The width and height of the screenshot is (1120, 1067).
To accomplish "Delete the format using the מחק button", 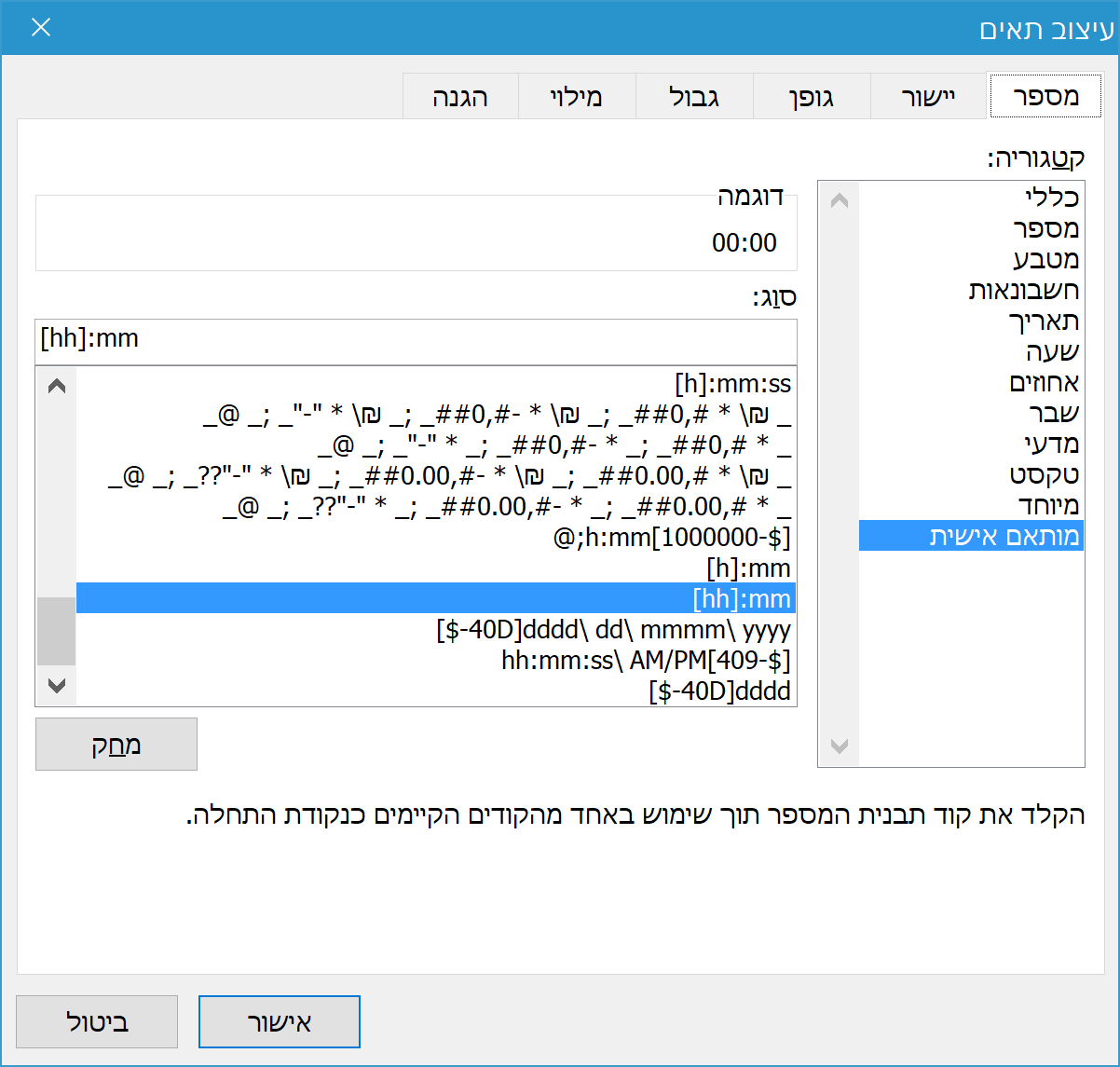I will click(x=116, y=743).
